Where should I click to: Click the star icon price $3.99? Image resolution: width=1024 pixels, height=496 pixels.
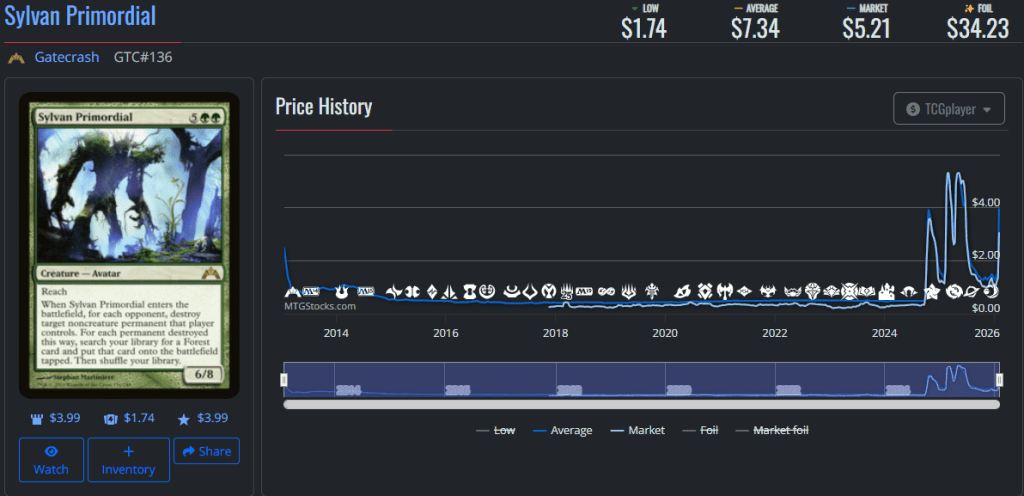(205, 417)
